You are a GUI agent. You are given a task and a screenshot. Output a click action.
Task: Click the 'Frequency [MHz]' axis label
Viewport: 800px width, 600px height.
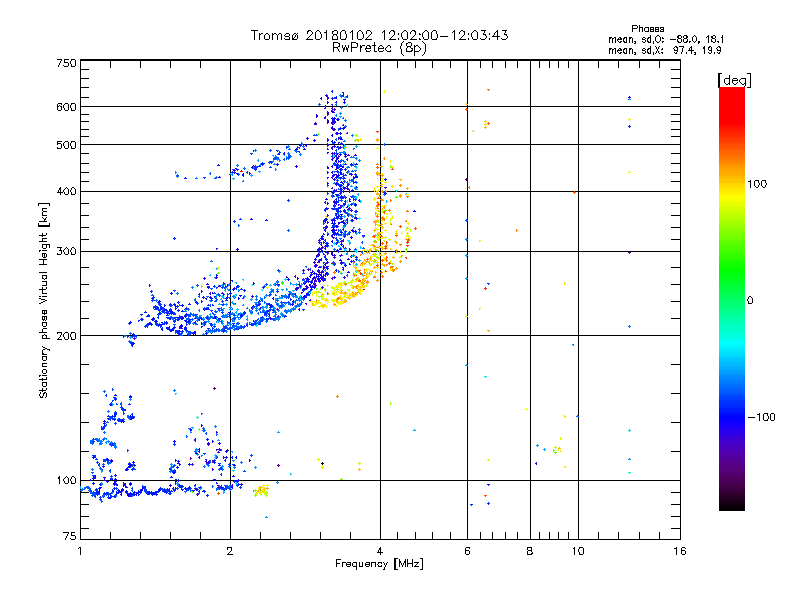click(x=379, y=564)
